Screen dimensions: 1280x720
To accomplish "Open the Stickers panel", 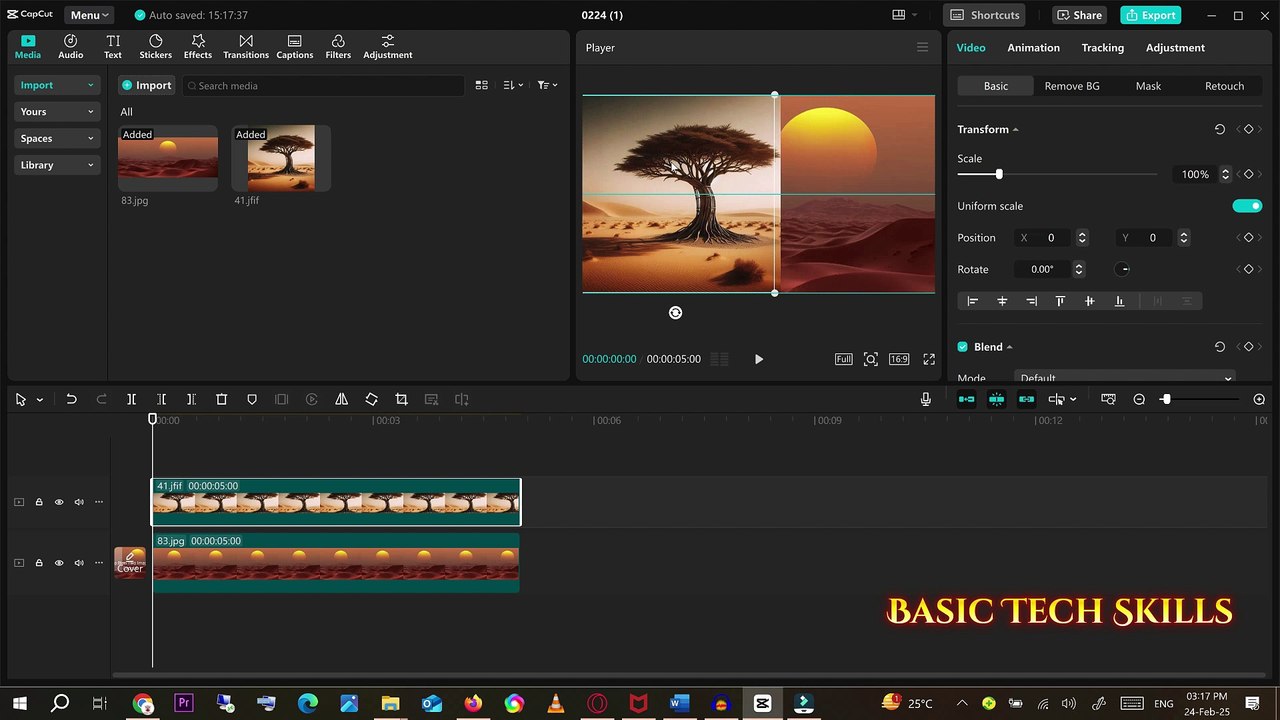I will click(155, 47).
